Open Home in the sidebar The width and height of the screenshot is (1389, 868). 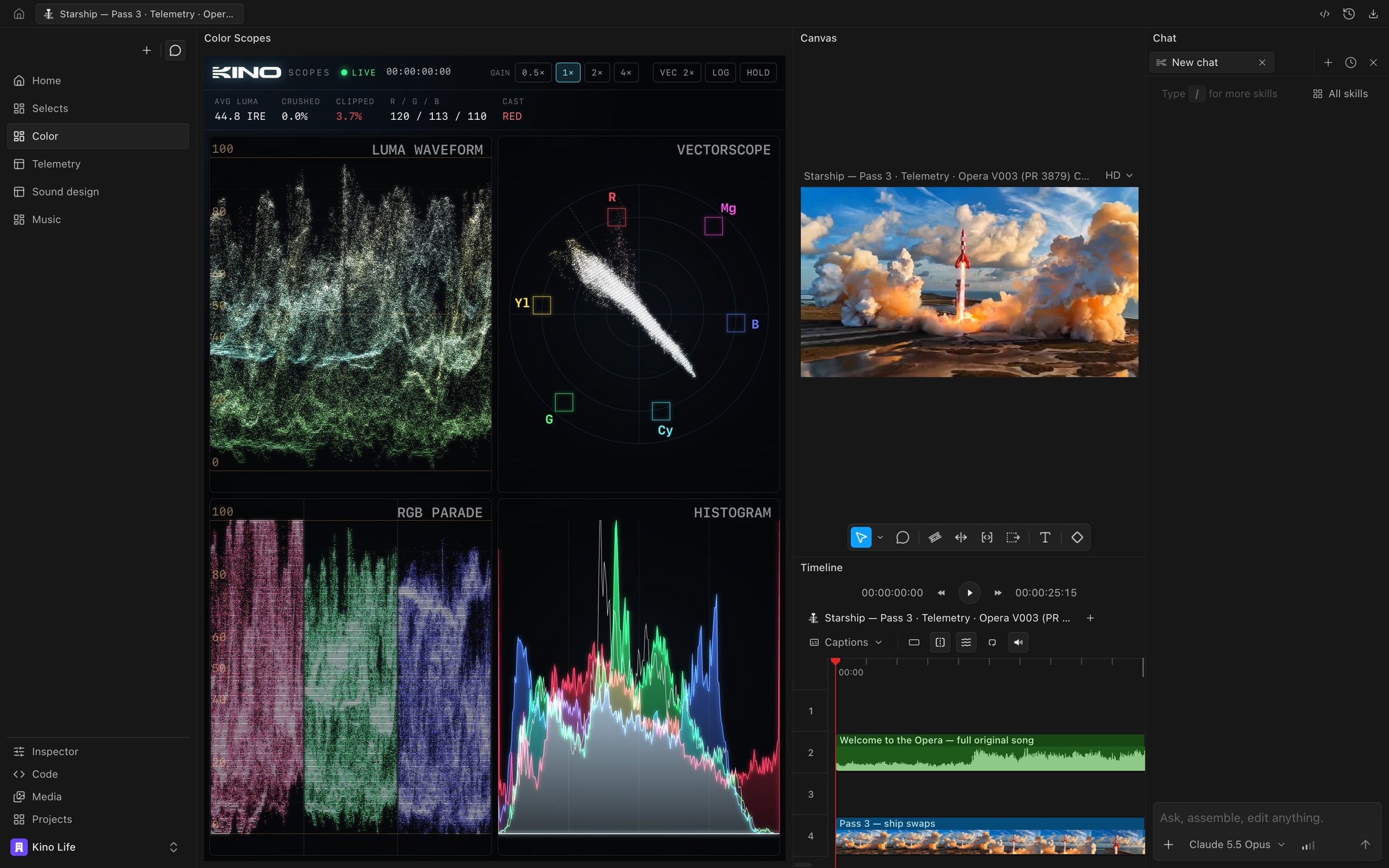[x=98, y=80]
